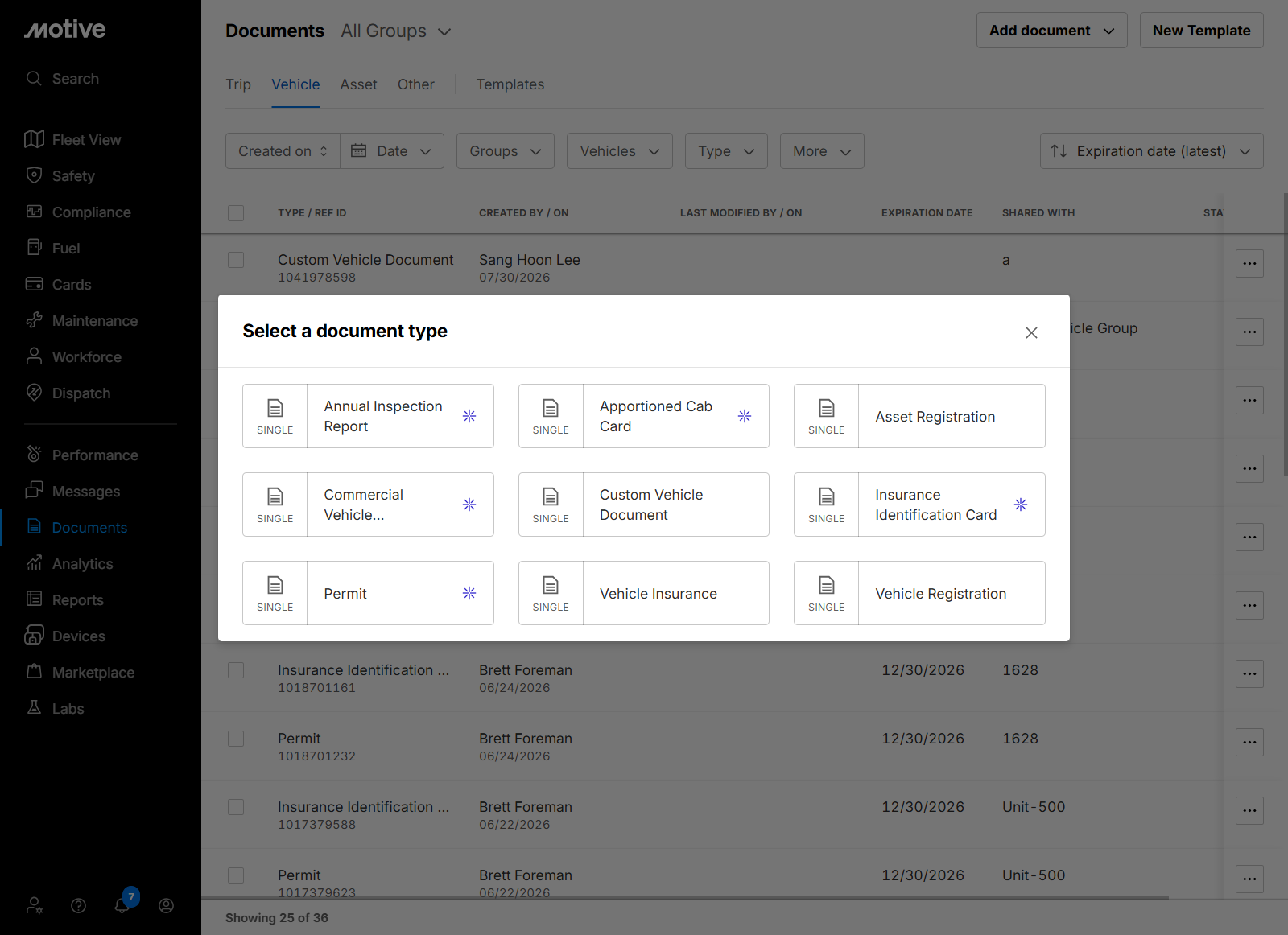Open Maintenance wrench icon
This screenshot has height=935, width=1288.
(34, 320)
